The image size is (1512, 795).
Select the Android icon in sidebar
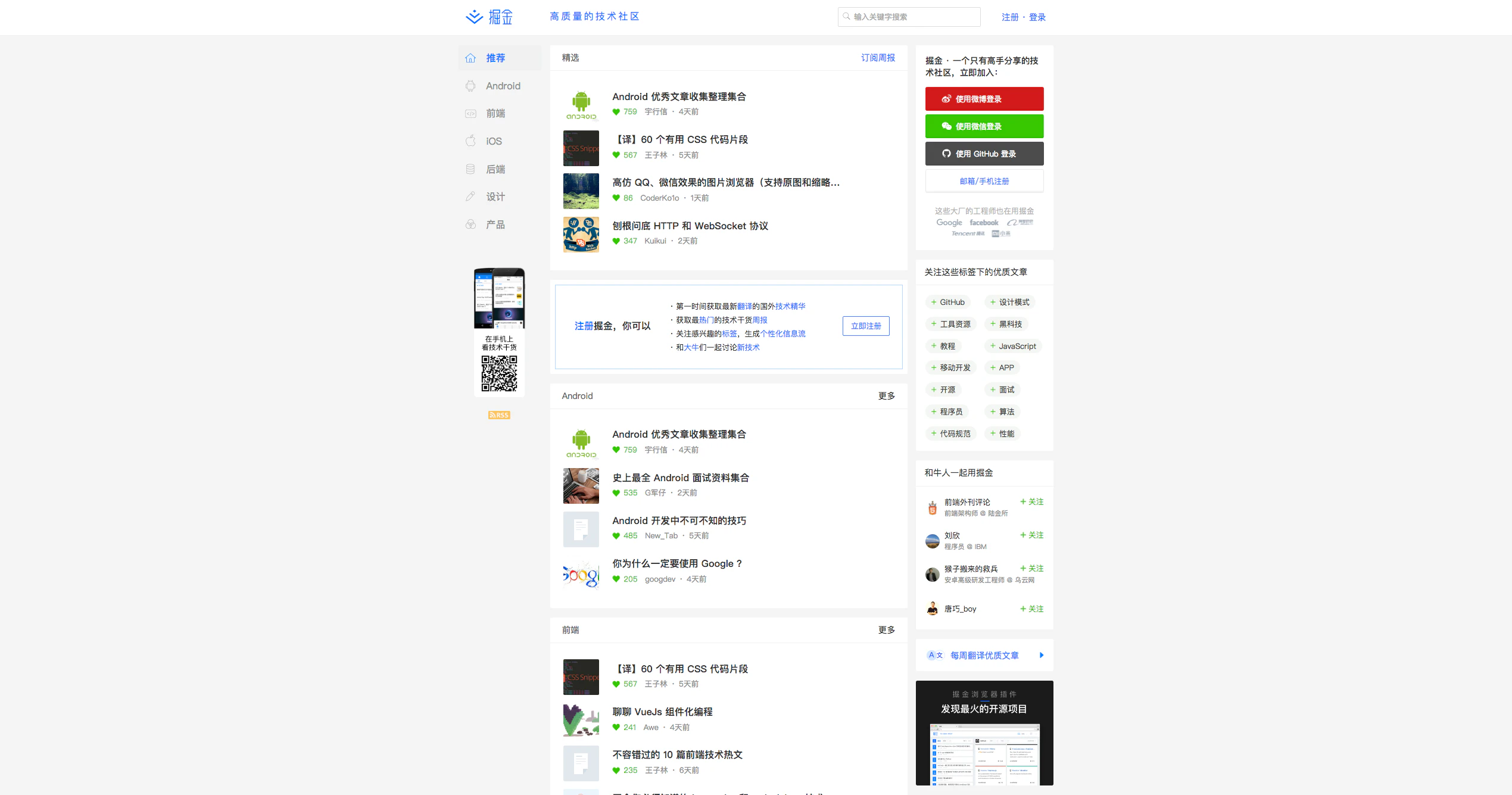click(x=470, y=86)
